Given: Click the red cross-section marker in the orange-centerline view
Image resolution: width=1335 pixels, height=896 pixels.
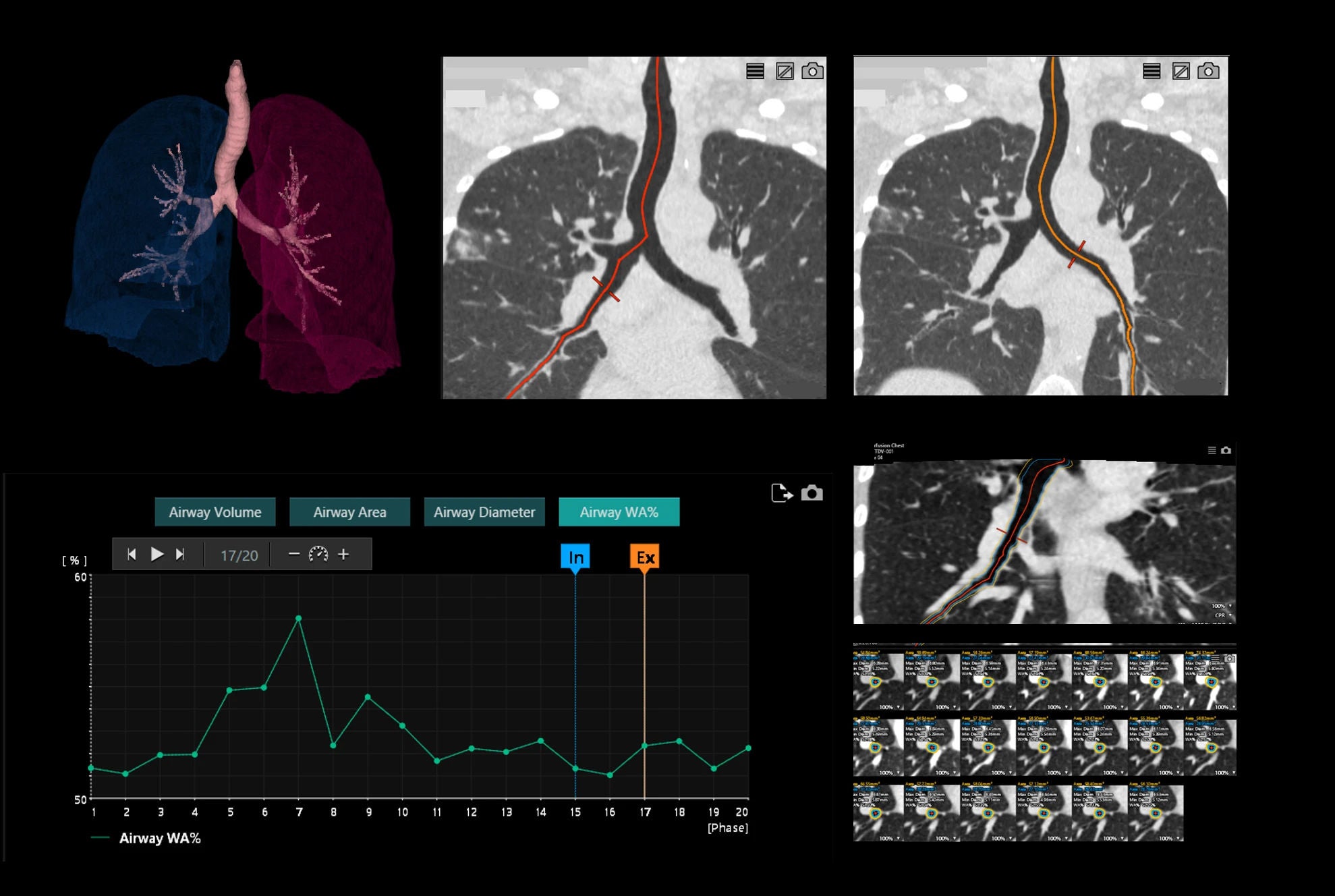Looking at the screenshot, I should point(1077,254).
